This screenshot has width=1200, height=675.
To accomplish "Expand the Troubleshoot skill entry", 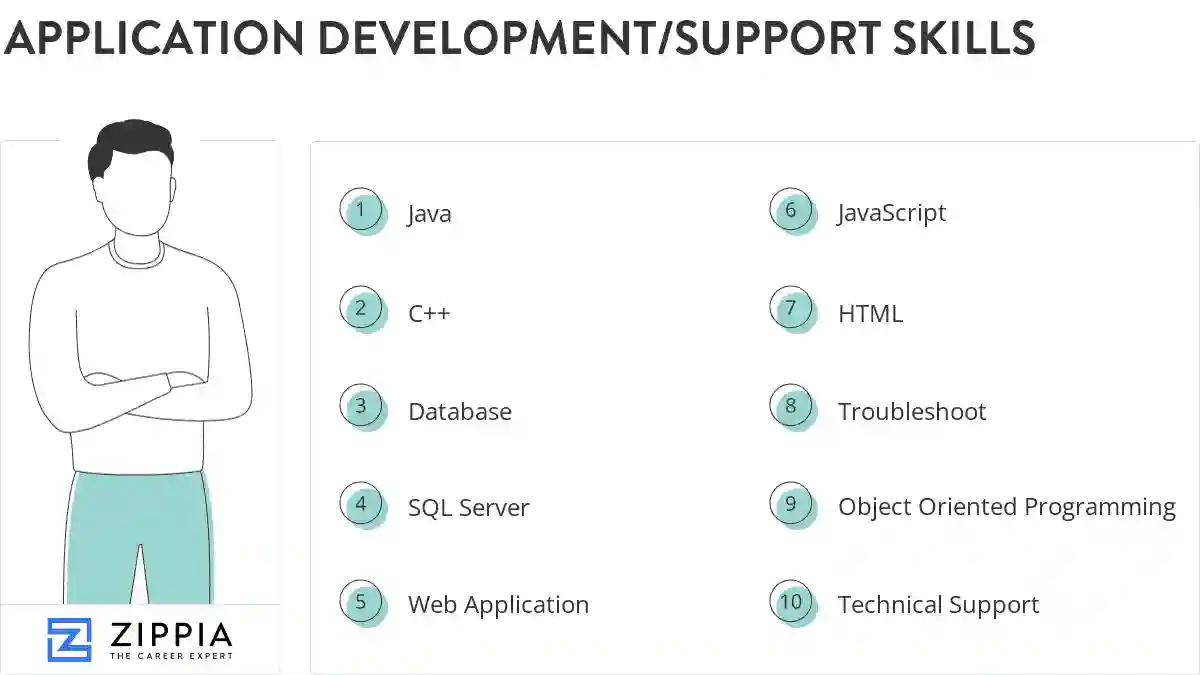I will (x=913, y=411).
